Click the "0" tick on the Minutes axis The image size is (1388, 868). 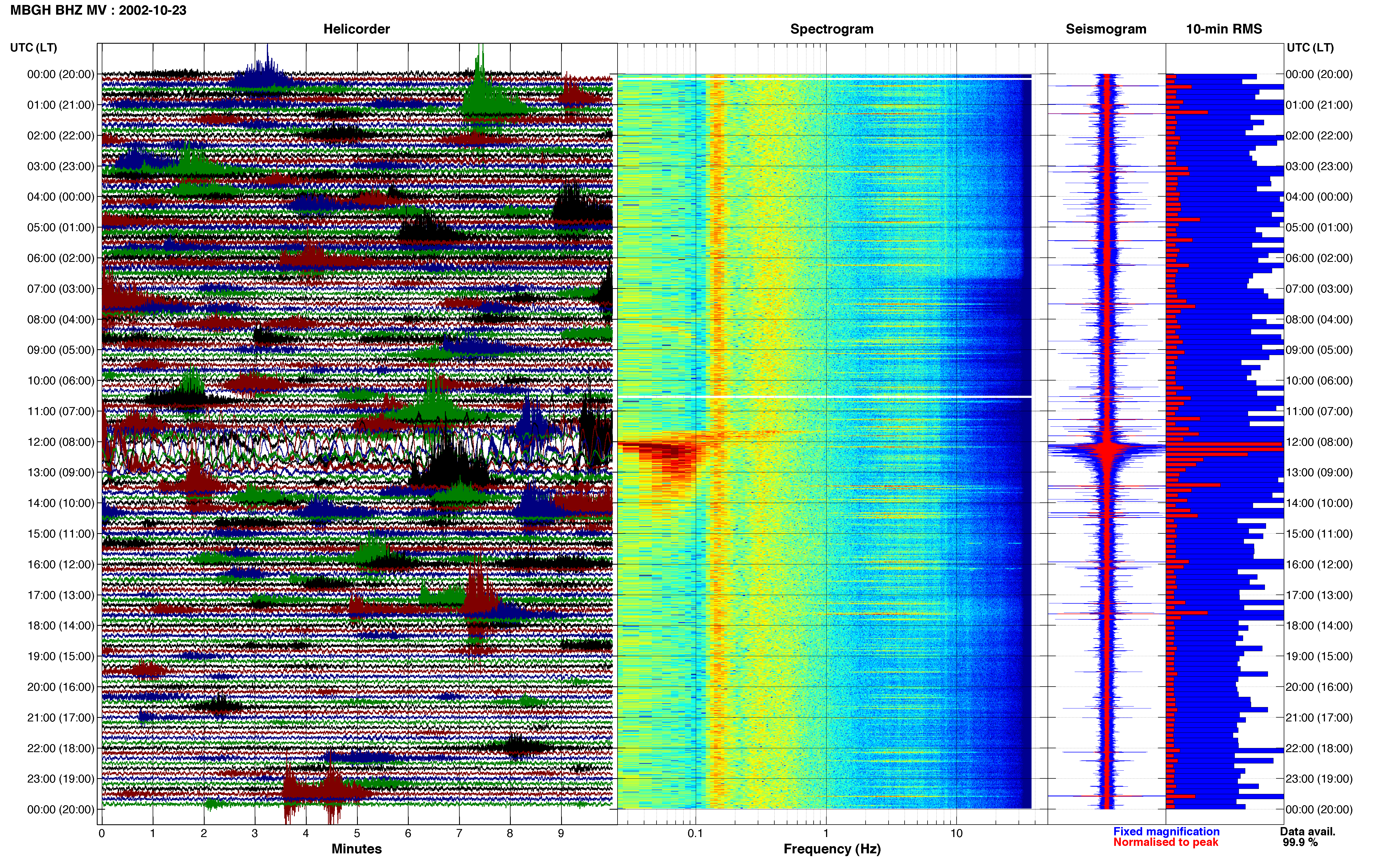[101, 833]
